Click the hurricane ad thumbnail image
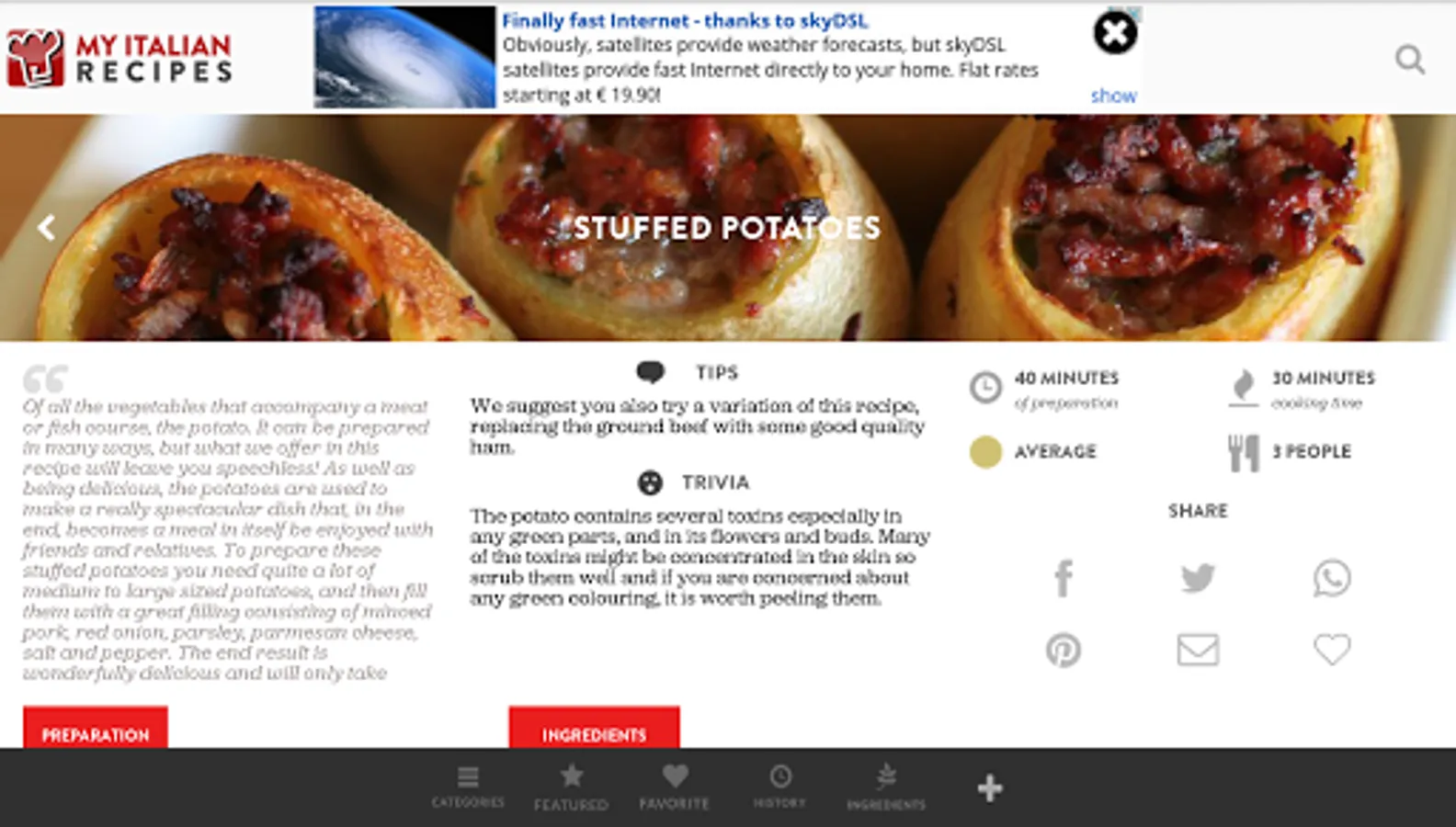Viewport: 1456px width, 827px height. point(404,57)
